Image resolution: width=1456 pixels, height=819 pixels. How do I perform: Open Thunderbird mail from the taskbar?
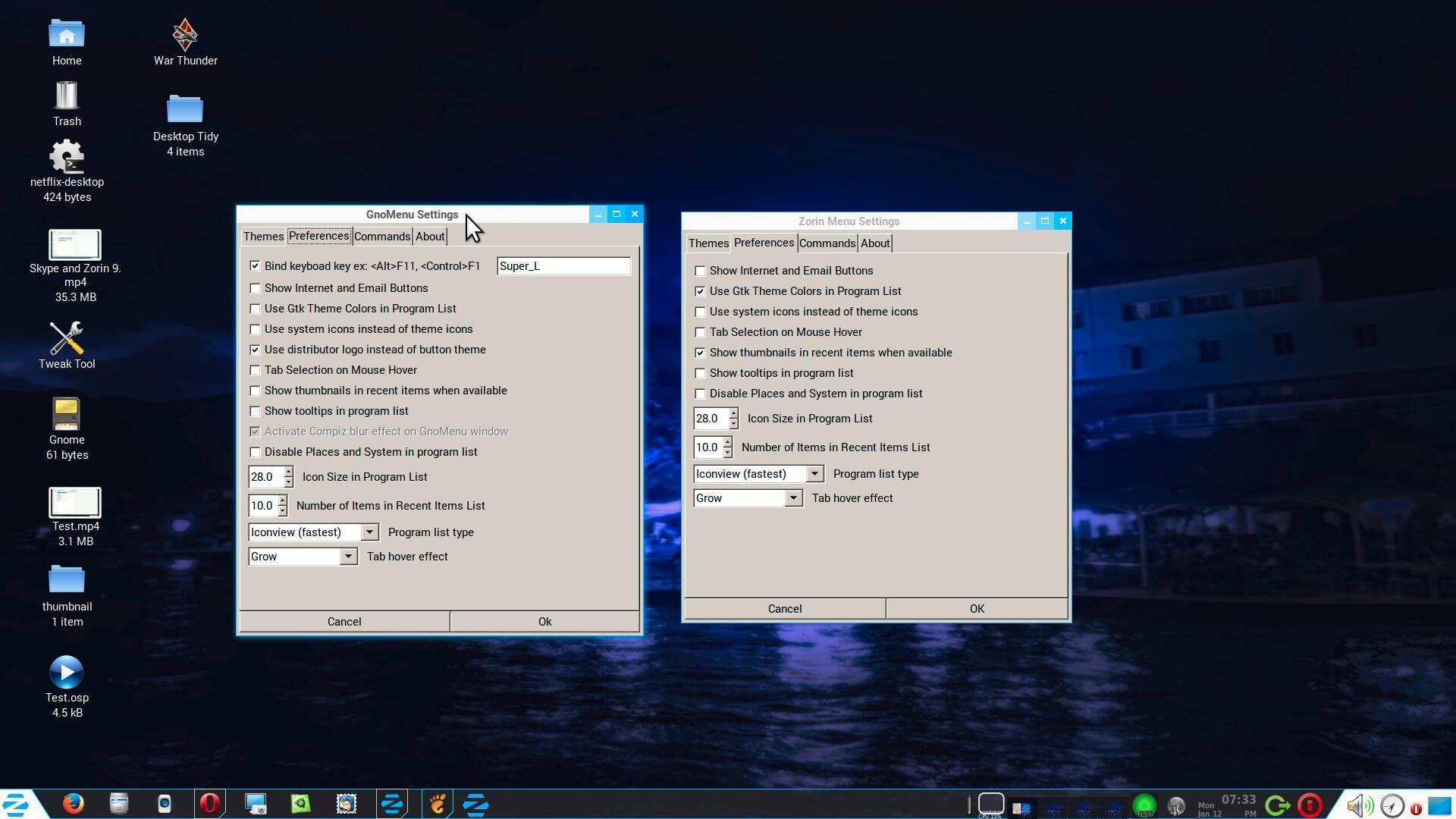[x=347, y=804]
